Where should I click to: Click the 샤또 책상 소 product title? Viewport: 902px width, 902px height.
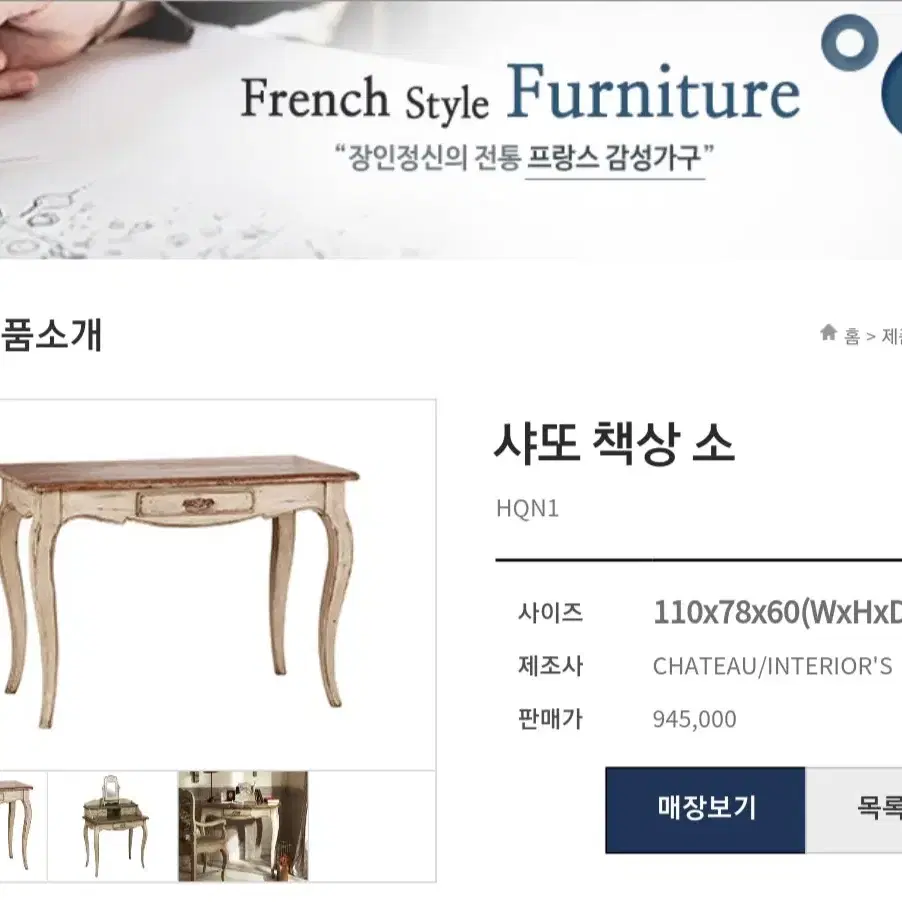click(614, 443)
